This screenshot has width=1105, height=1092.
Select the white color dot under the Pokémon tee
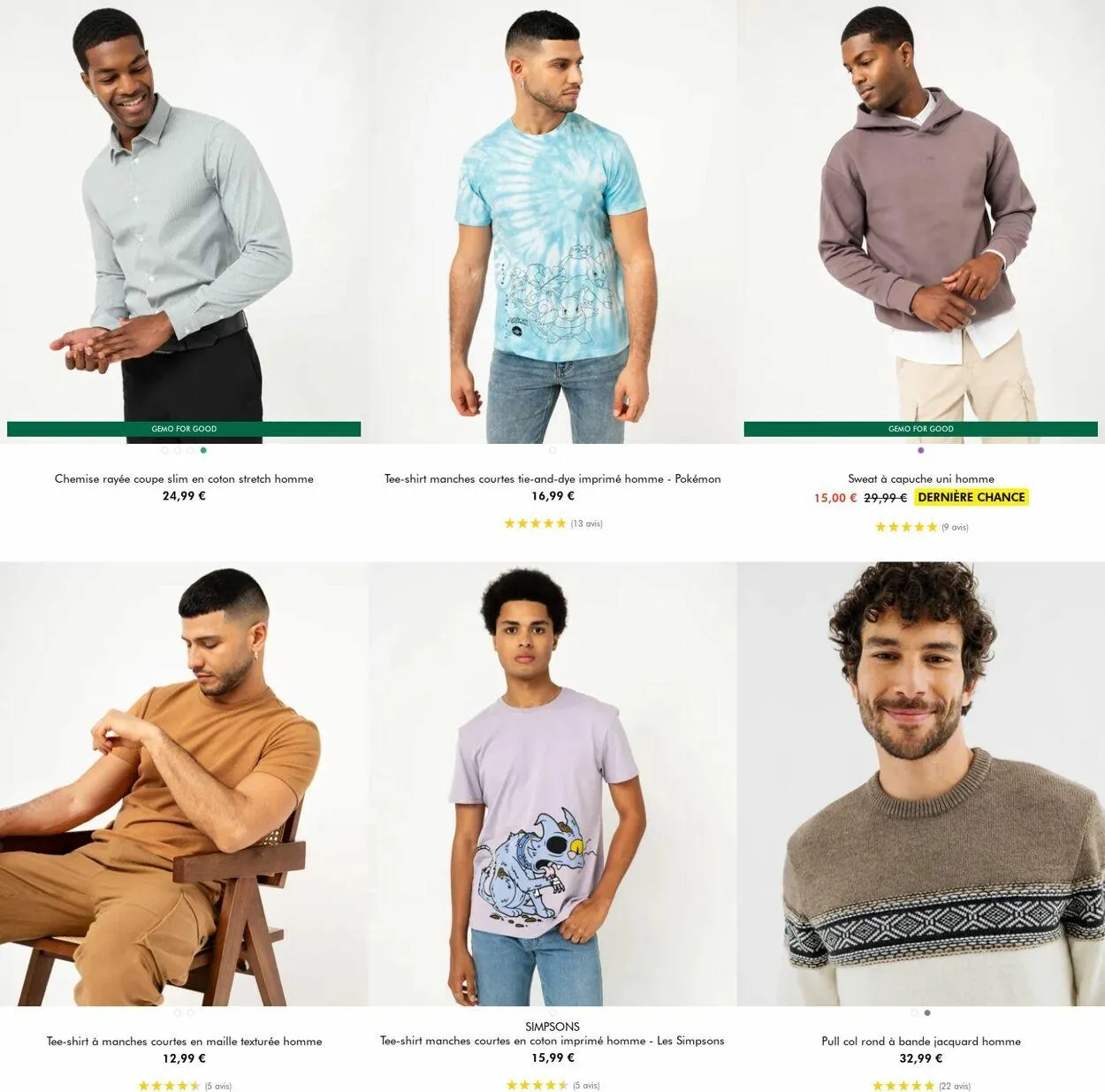click(x=552, y=450)
